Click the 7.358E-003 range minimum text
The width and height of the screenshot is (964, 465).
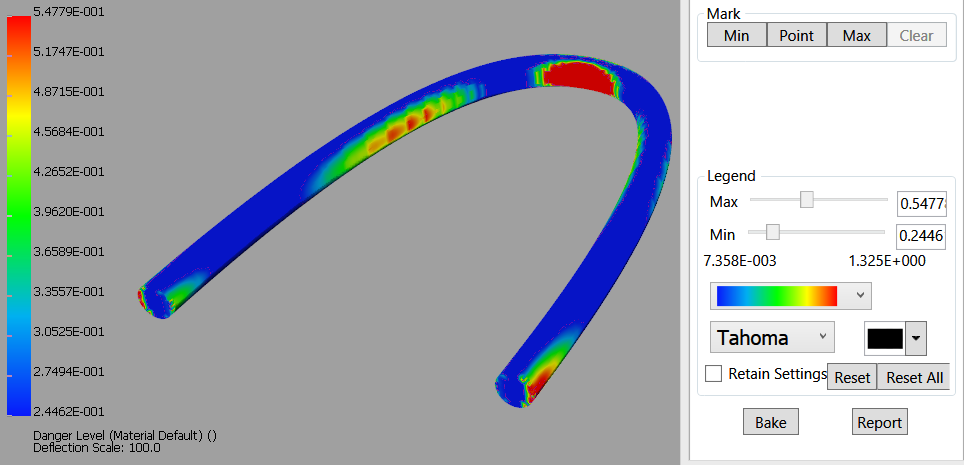click(x=740, y=261)
